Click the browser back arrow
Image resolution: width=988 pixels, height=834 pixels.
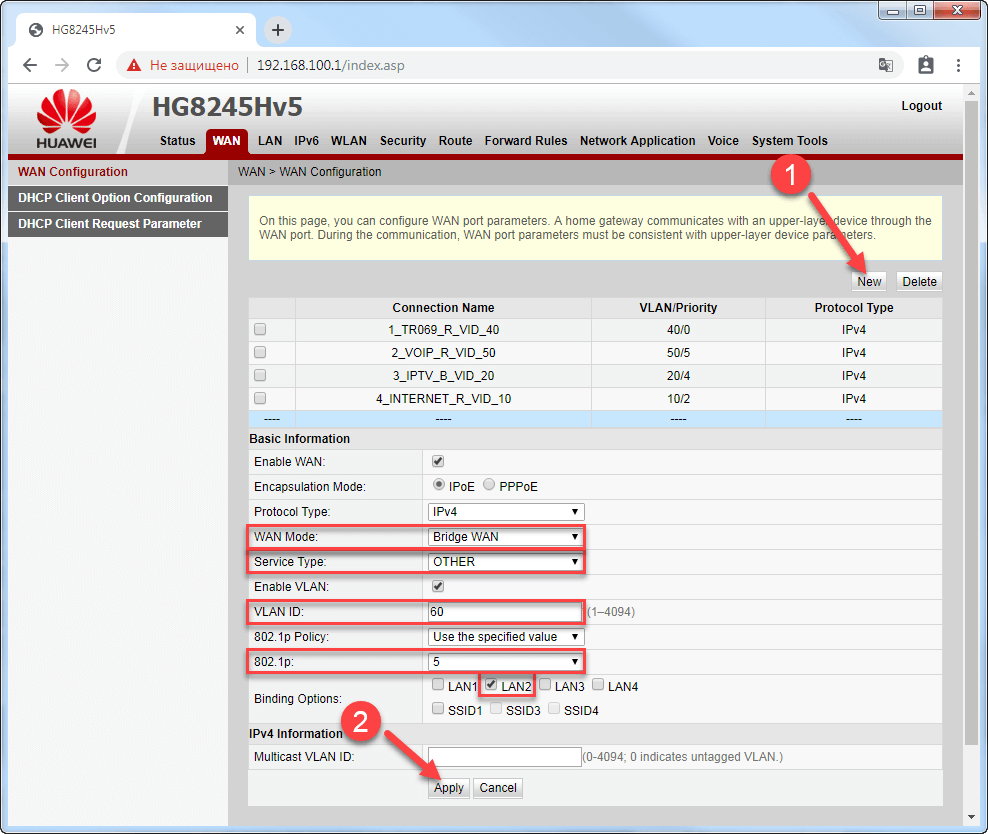(30, 65)
